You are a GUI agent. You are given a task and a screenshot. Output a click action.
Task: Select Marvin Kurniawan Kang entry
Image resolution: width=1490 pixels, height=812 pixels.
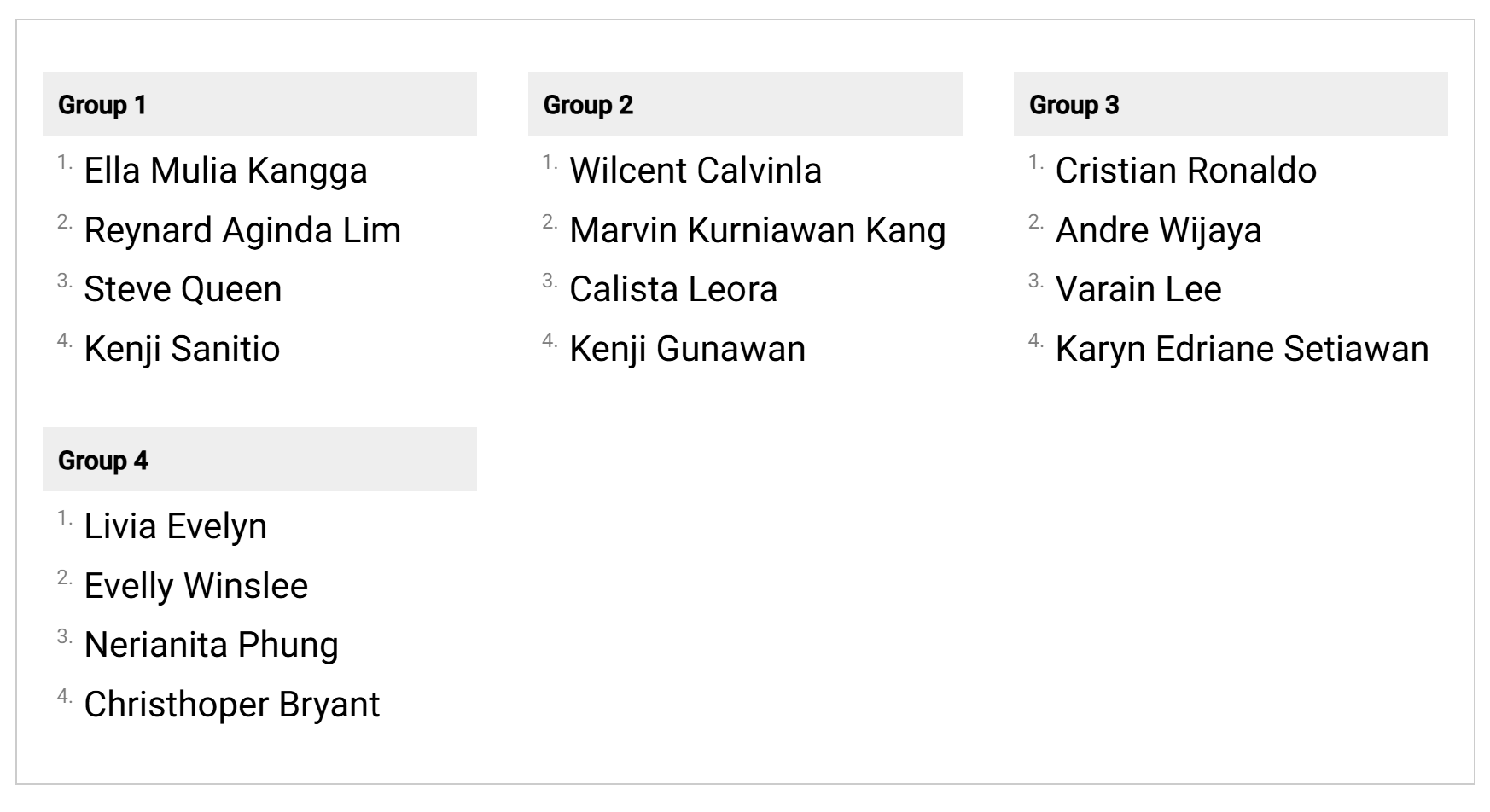758,230
